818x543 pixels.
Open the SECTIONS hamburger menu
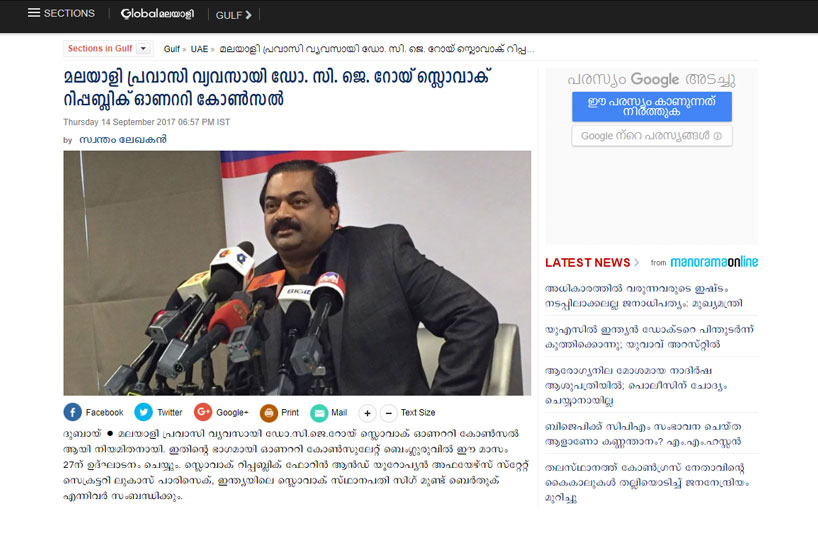[61, 13]
